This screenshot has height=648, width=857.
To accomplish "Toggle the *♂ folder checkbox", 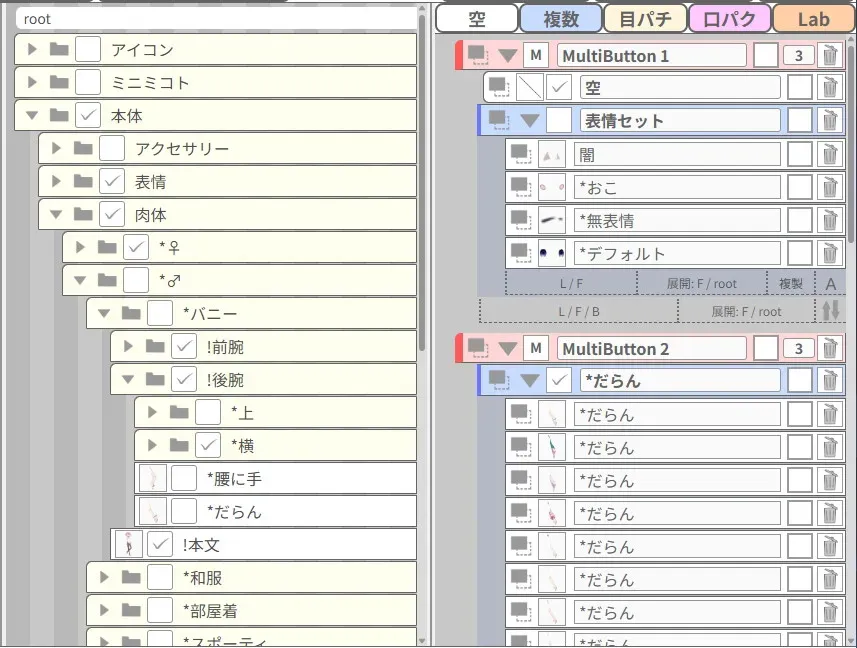I will tap(136, 280).
